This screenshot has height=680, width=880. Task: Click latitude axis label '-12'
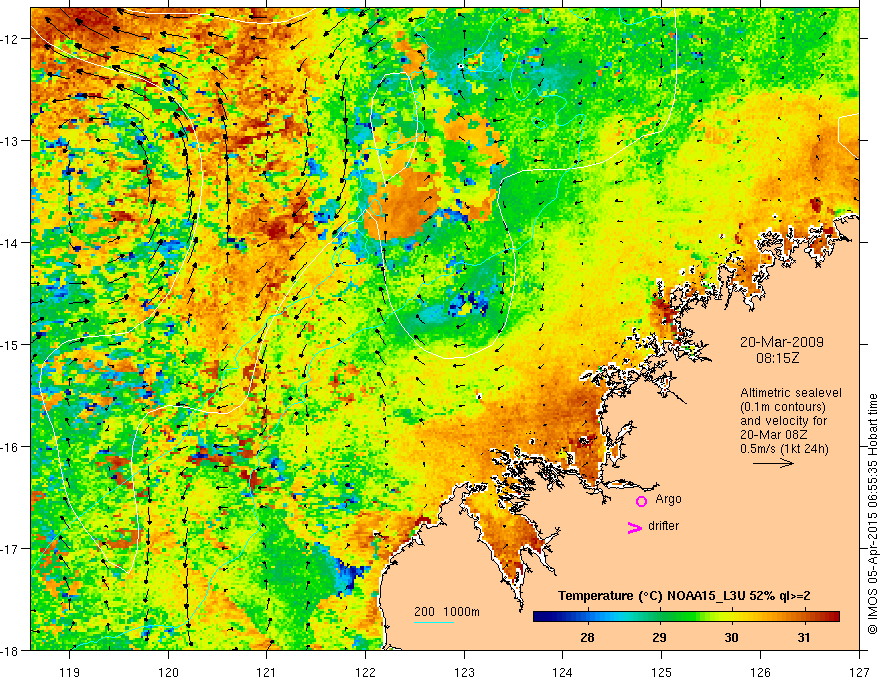(11, 39)
